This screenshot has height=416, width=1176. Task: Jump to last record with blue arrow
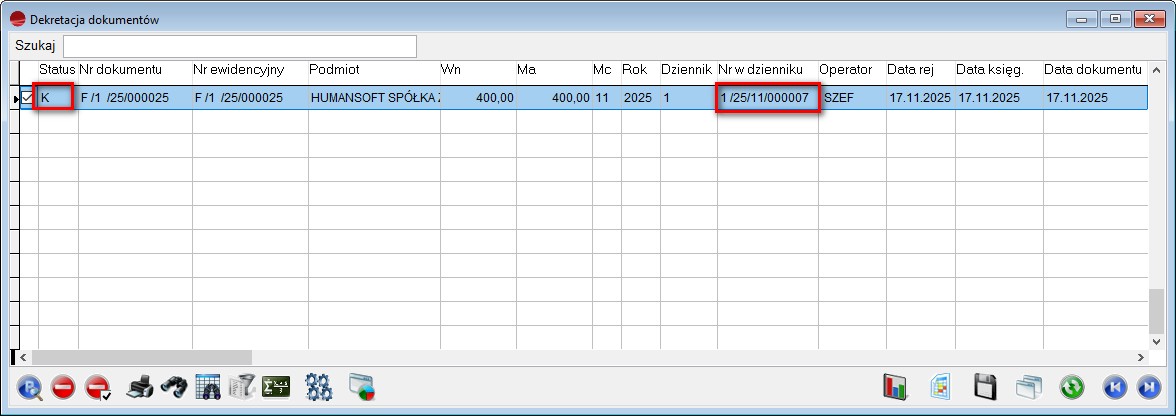pos(1149,387)
